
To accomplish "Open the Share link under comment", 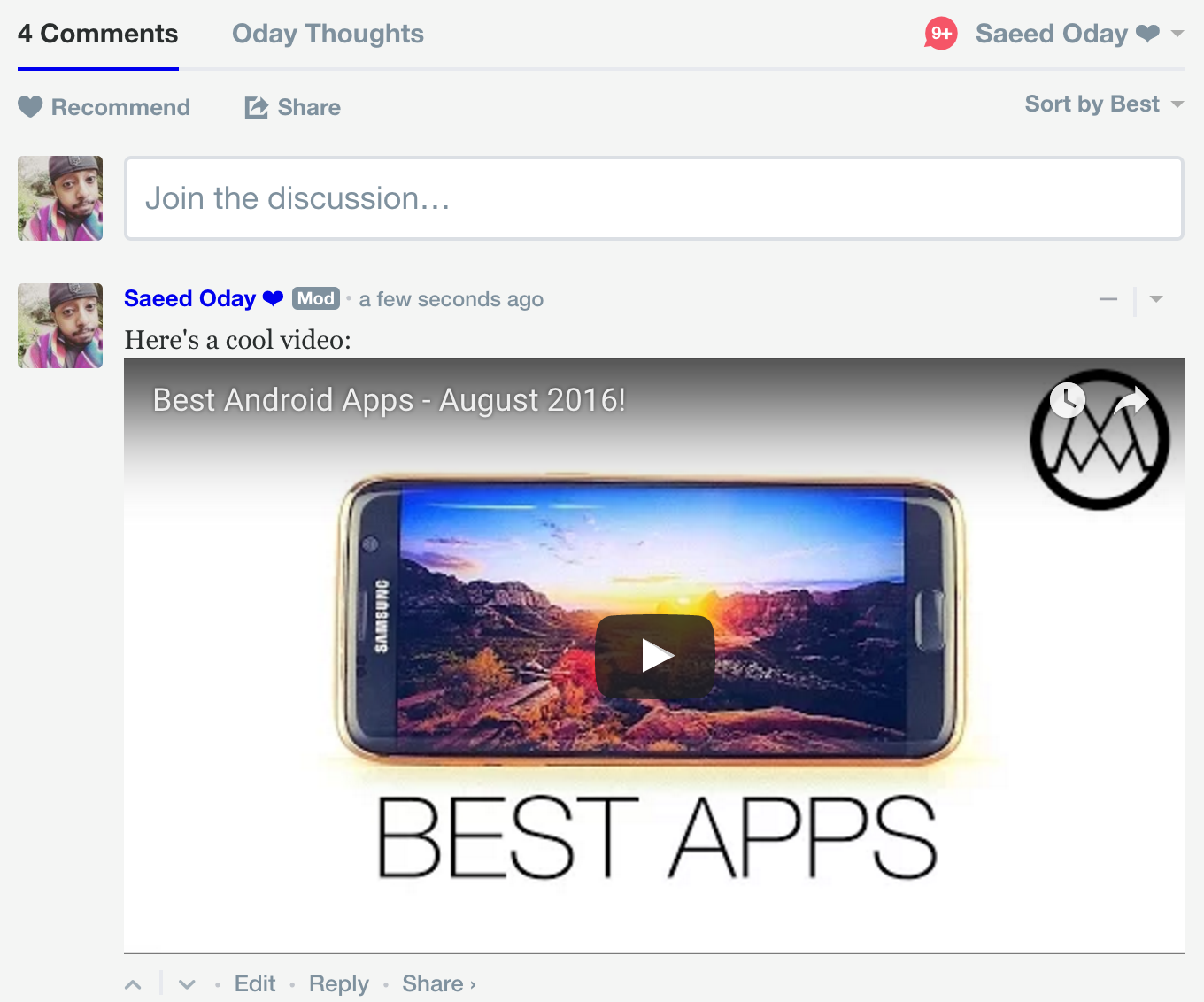I will (x=438, y=983).
